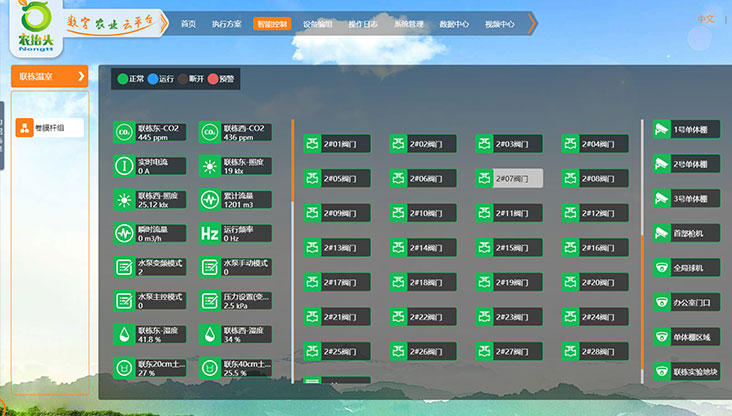Click the 累计流量 waveform icon

209,200
